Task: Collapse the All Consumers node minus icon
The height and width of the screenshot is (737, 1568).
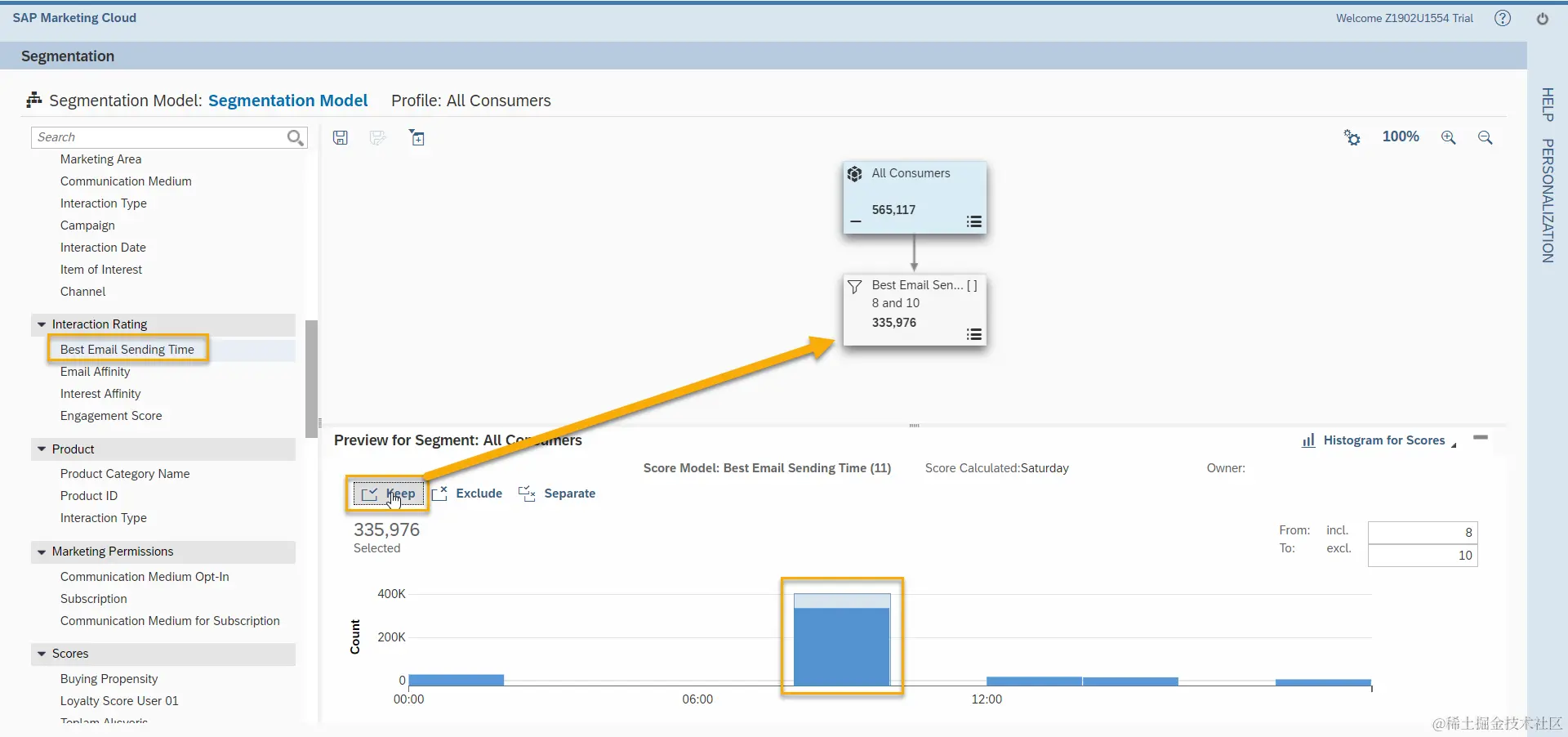Action: [x=856, y=221]
